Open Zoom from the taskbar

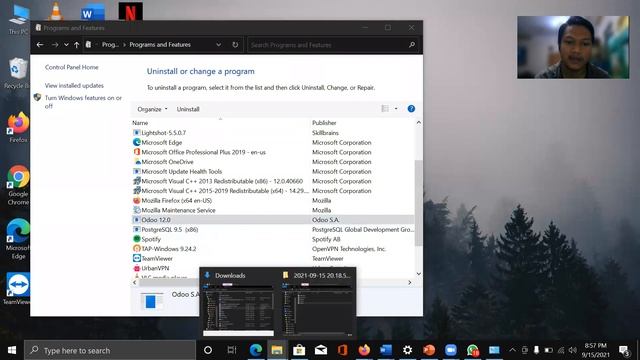click(x=451, y=350)
